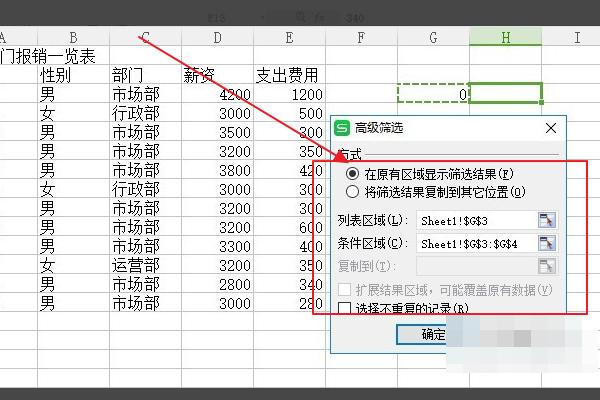The height and width of the screenshot is (400, 600).
Task: Select column B header
Action: tap(73, 38)
